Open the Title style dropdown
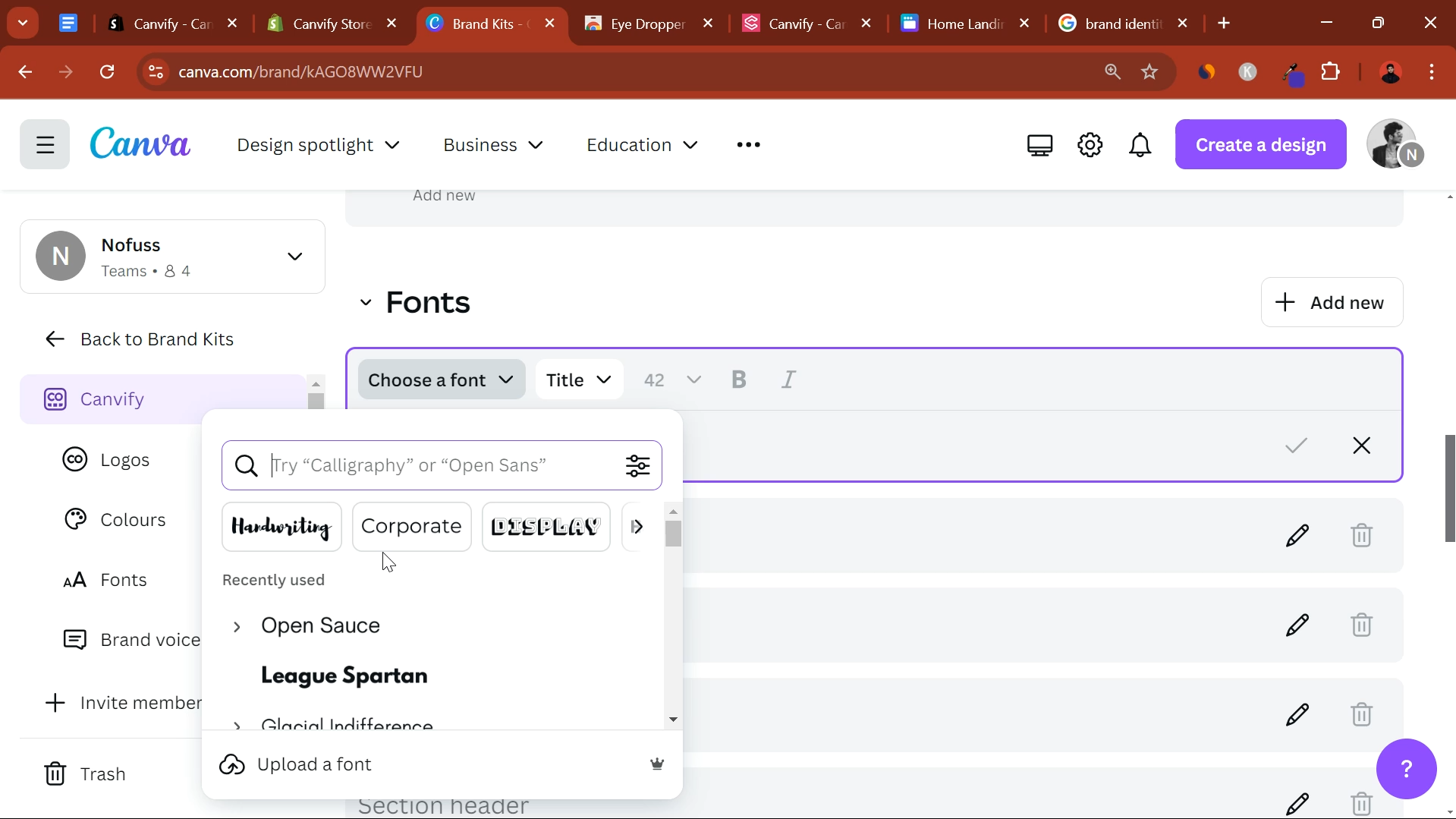 click(580, 380)
